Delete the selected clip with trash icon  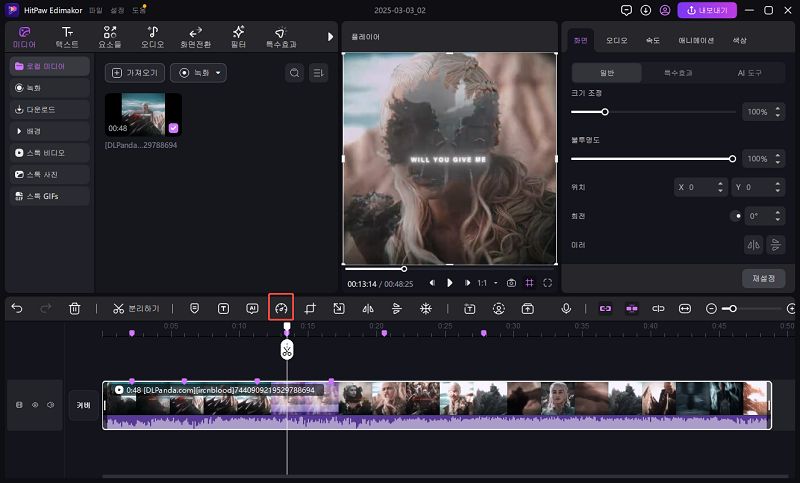point(75,309)
